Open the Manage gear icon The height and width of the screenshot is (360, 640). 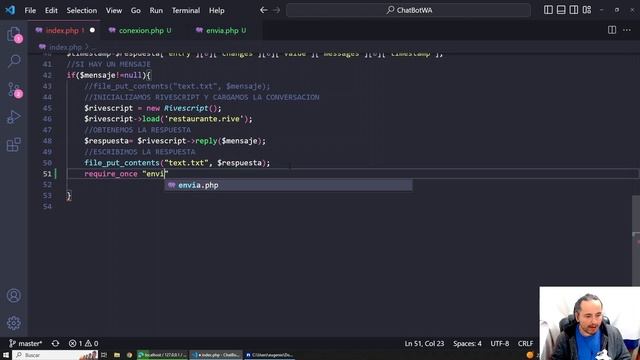(x=13, y=323)
